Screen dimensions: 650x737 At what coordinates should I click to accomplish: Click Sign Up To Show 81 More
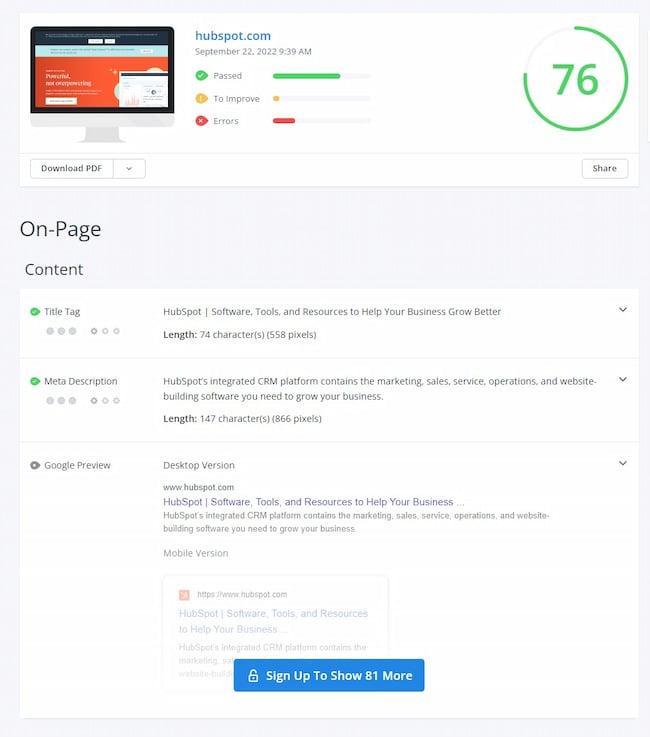pos(329,675)
